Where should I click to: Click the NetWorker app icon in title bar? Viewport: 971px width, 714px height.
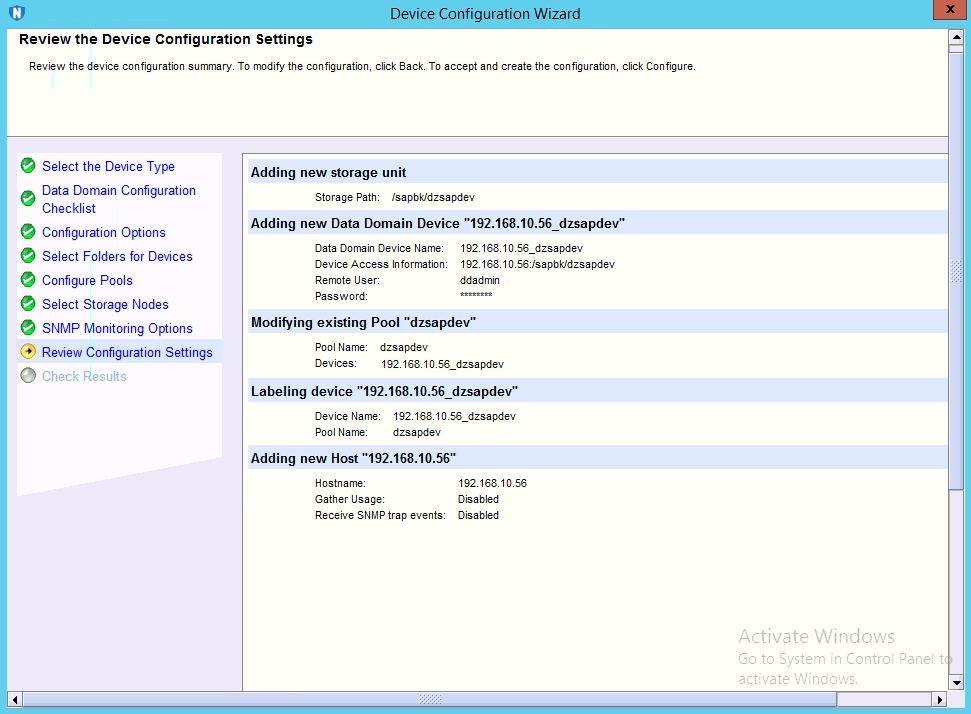click(15, 13)
